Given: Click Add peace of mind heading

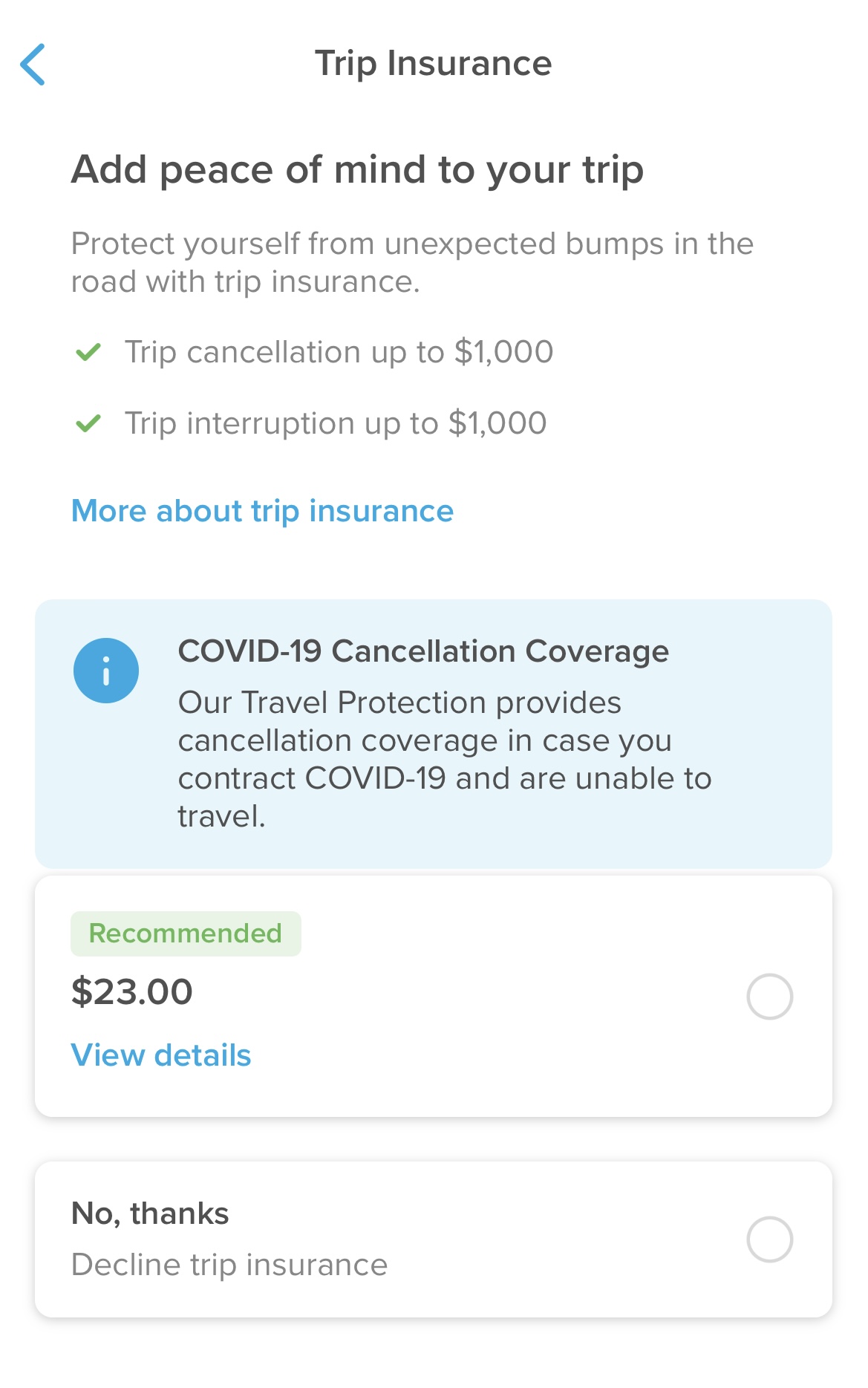Looking at the screenshot, I should (357, 169).
